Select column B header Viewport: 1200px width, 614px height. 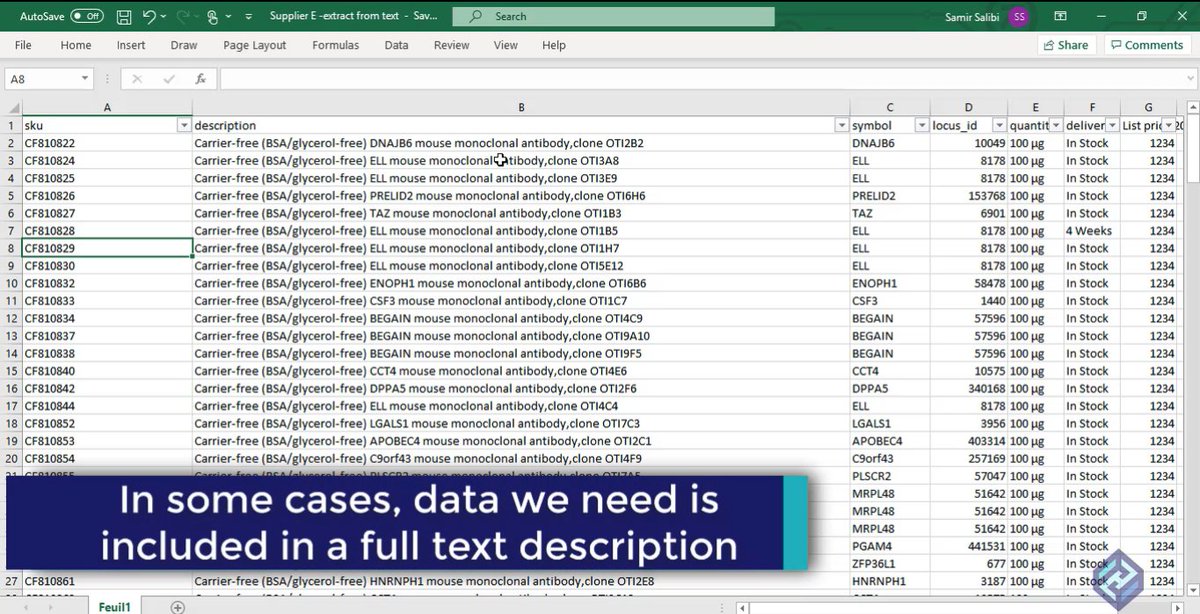[x=521, y=107]
